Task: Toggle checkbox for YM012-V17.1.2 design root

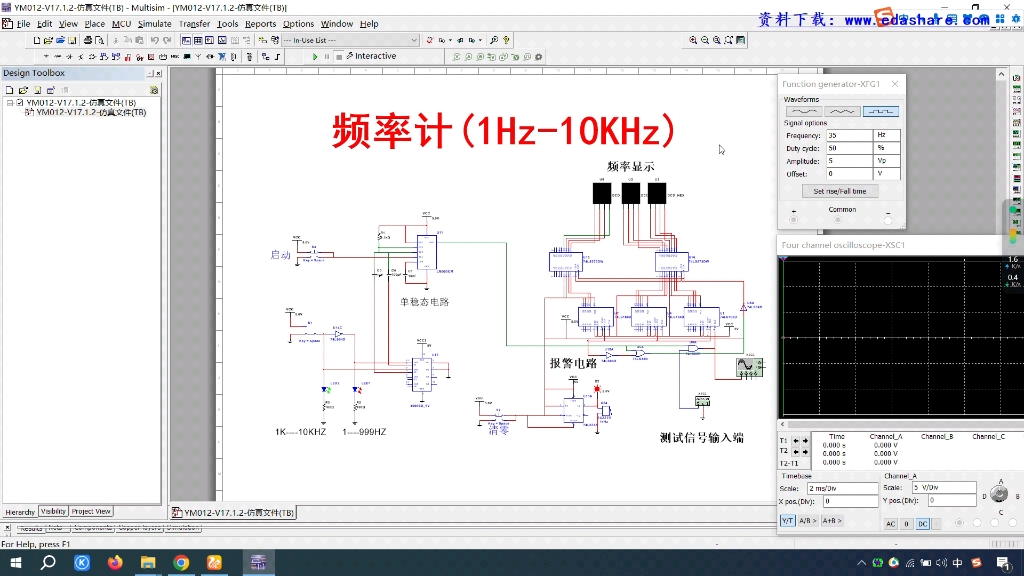Action: pos(20,103)
